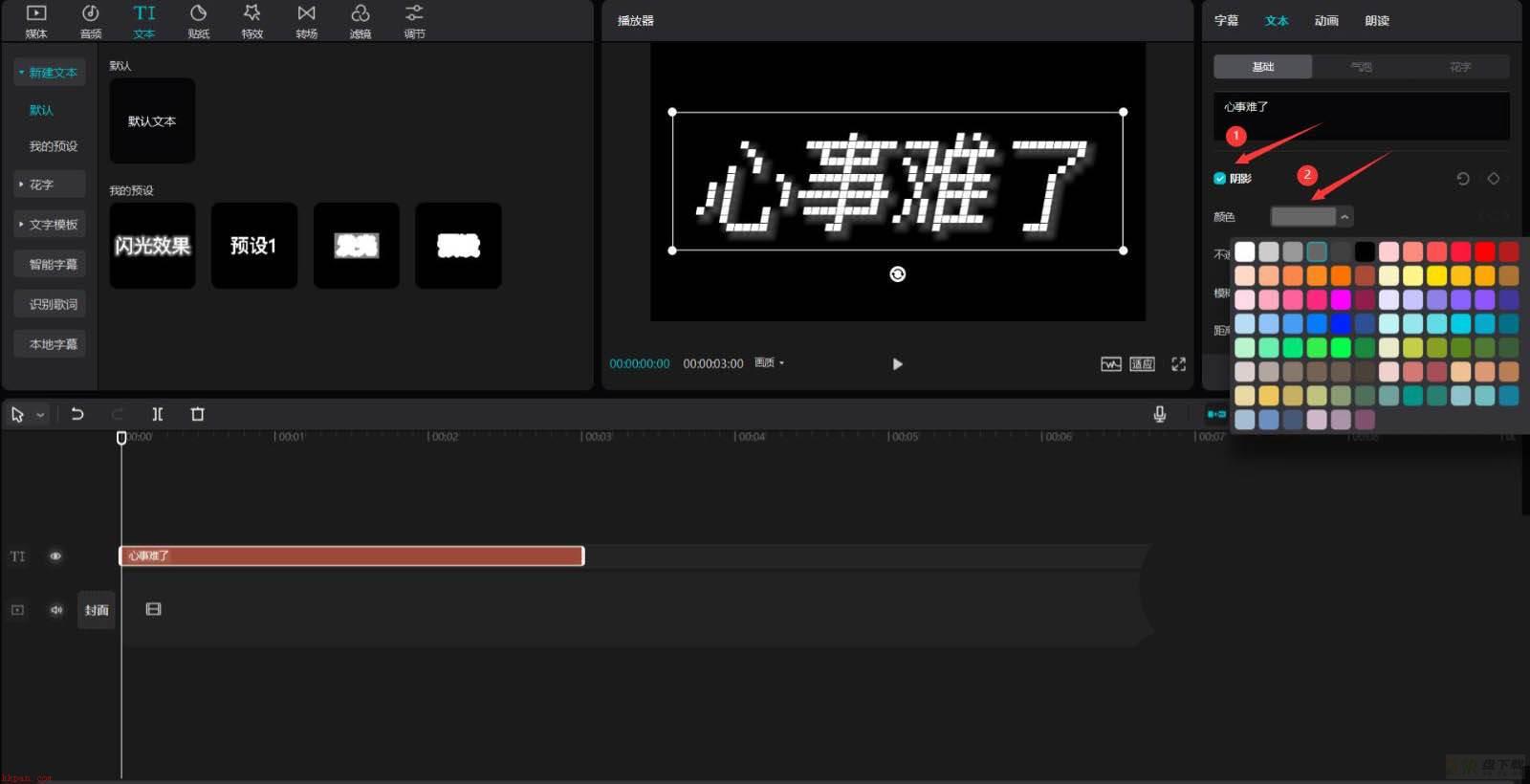The height and width of the screenshot is (784, 1530).
Task: Play the preview video
Action: pos(897,364)
